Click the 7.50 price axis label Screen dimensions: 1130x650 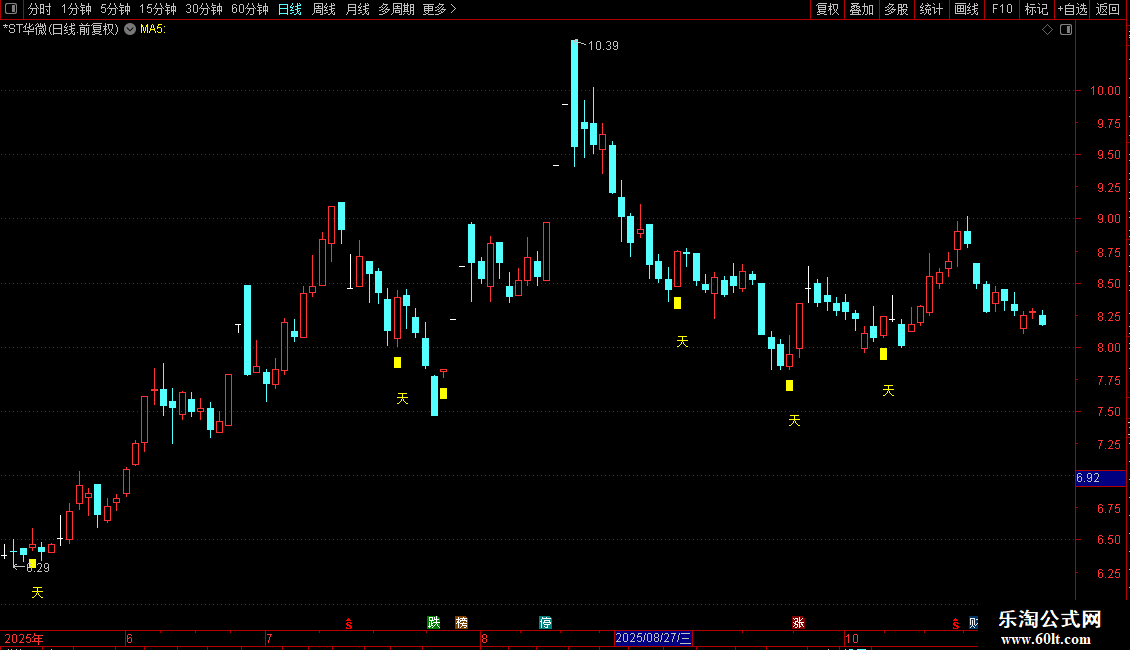tap(1108, 411)
